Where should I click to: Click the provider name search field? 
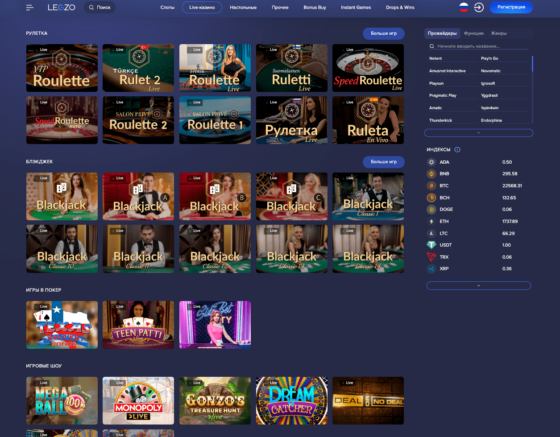coord(479,46)
